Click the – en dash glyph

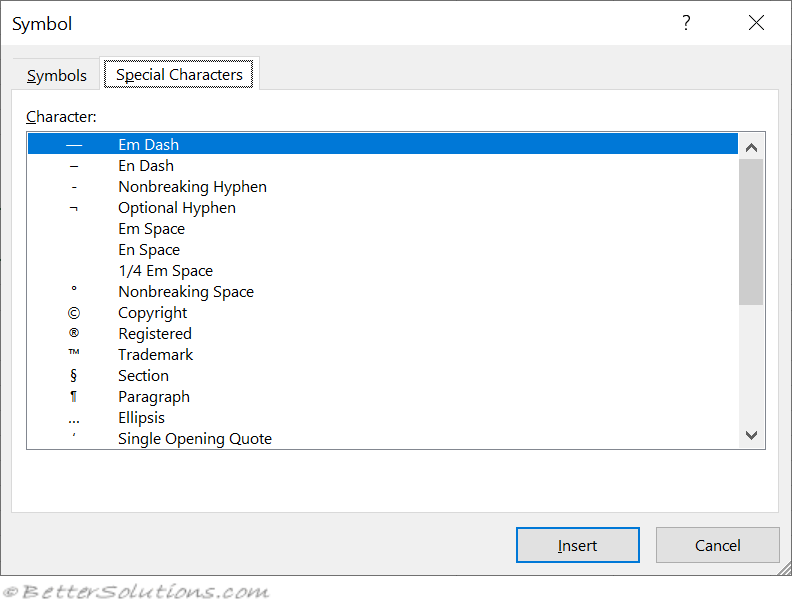pos(74,166)
